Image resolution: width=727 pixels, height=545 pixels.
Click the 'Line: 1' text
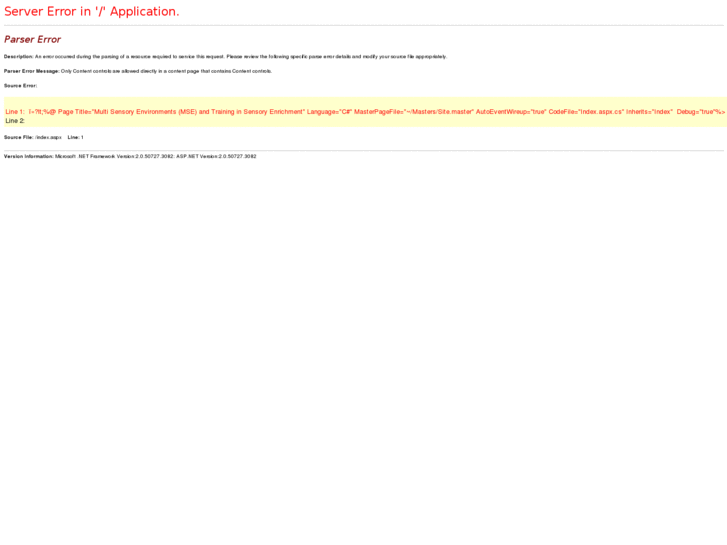click(x=76, y=137)
